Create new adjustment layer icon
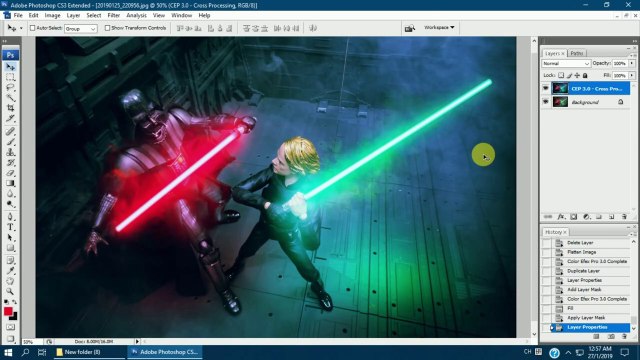 (586, 217)
